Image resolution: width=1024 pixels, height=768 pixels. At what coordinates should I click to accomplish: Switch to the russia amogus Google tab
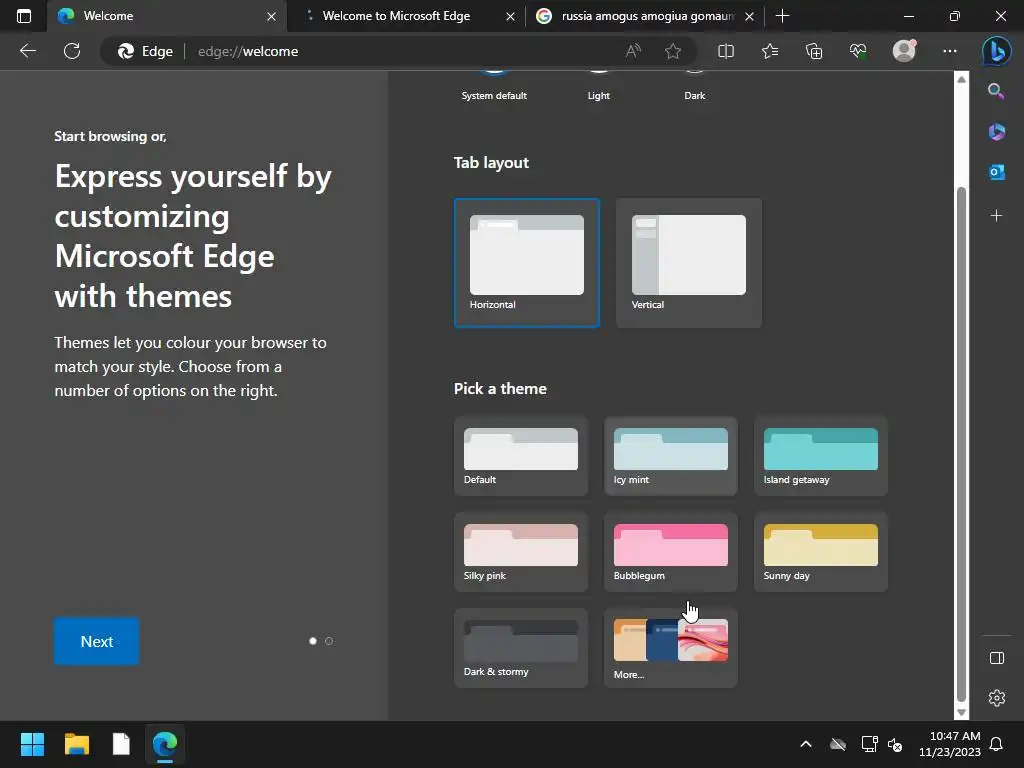coord(645,16)
